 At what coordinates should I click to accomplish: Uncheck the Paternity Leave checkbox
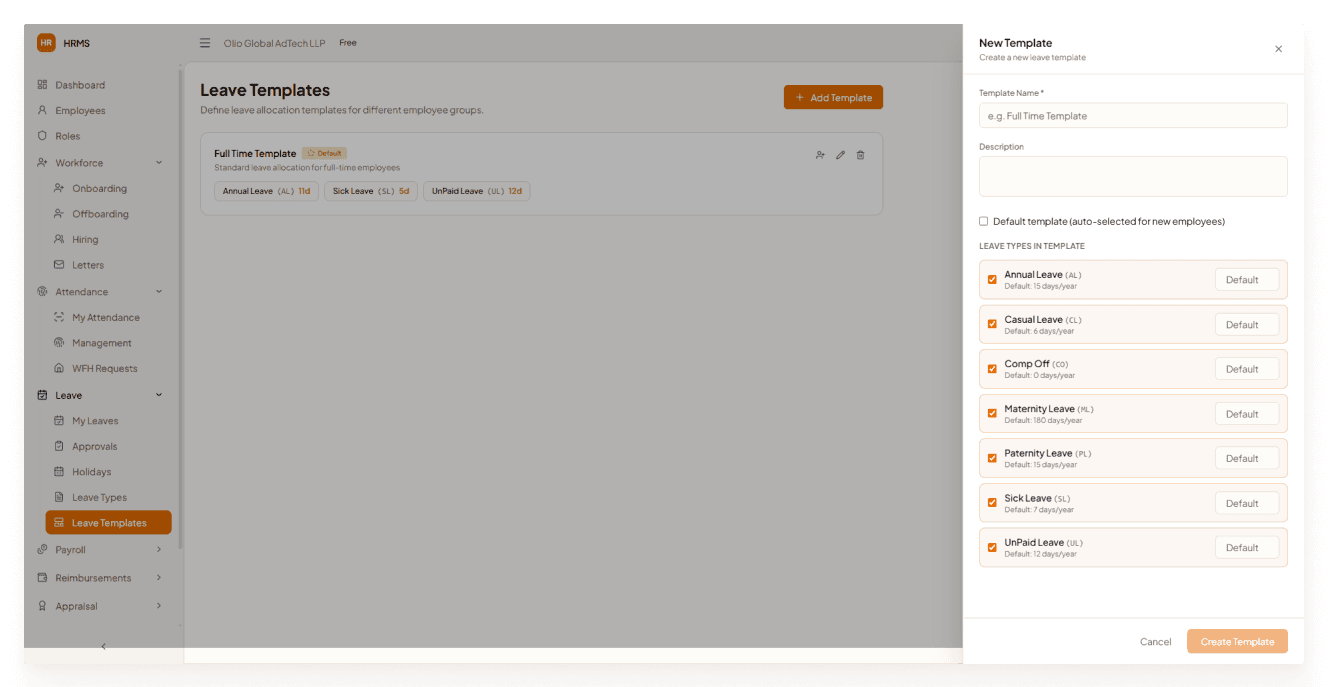click(x=992, y=458)
